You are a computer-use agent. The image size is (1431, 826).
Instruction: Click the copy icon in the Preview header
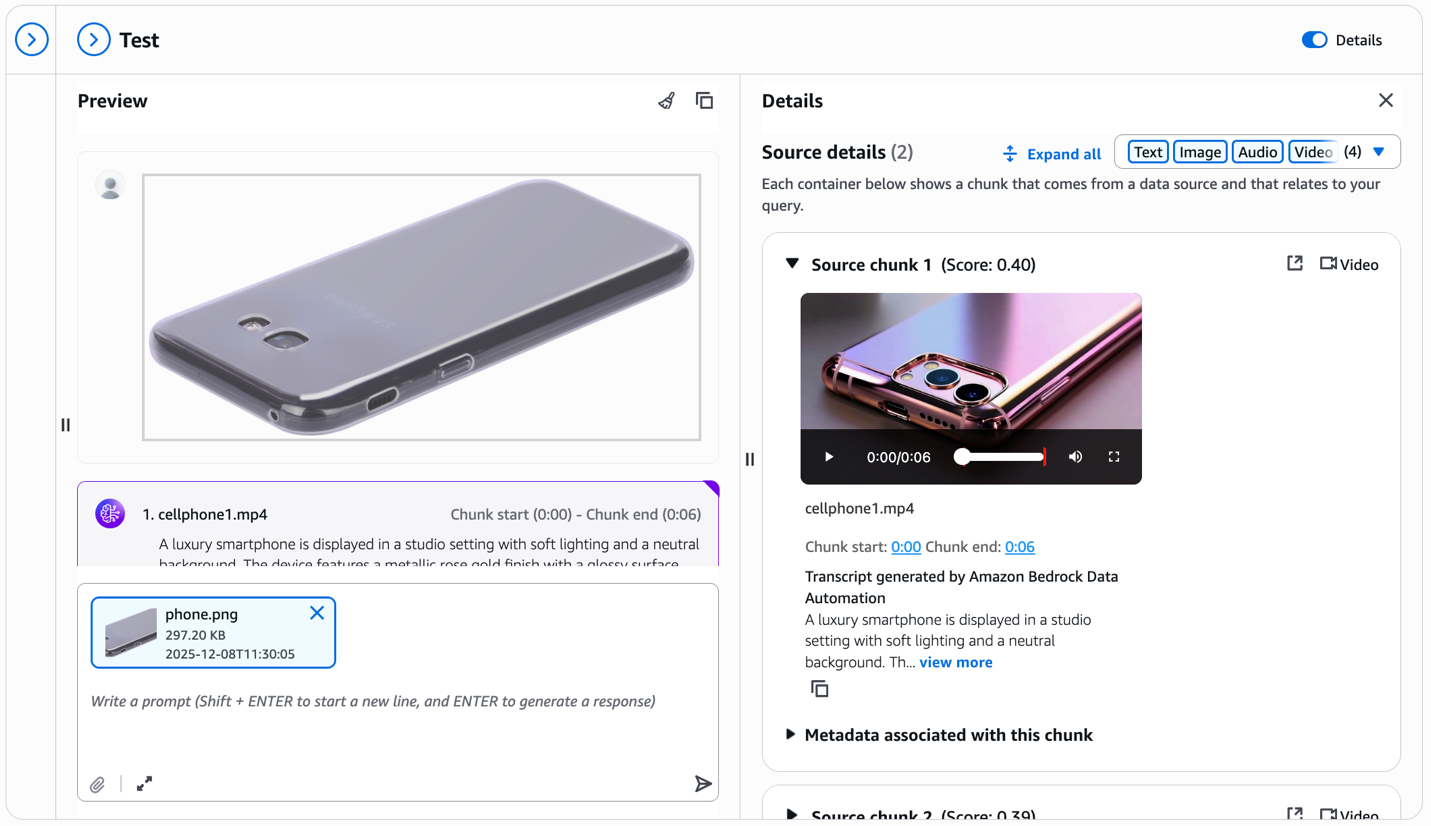pos(704,101)
